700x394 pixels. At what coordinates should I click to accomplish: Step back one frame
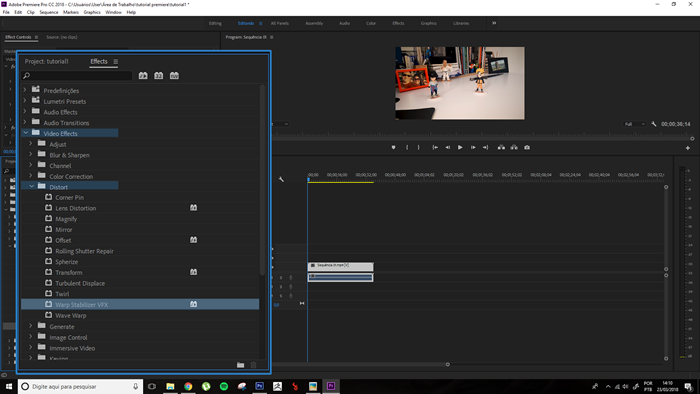(x=447, y=147)
